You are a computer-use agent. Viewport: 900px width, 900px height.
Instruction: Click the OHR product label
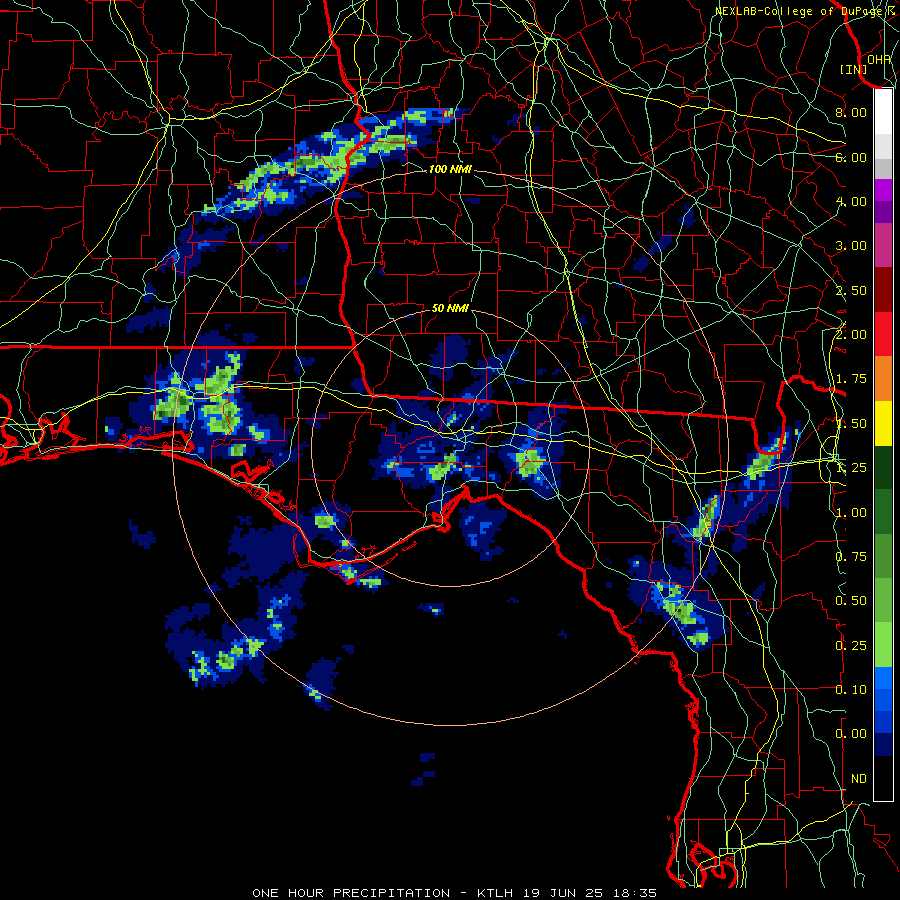[x=878, y=59]
